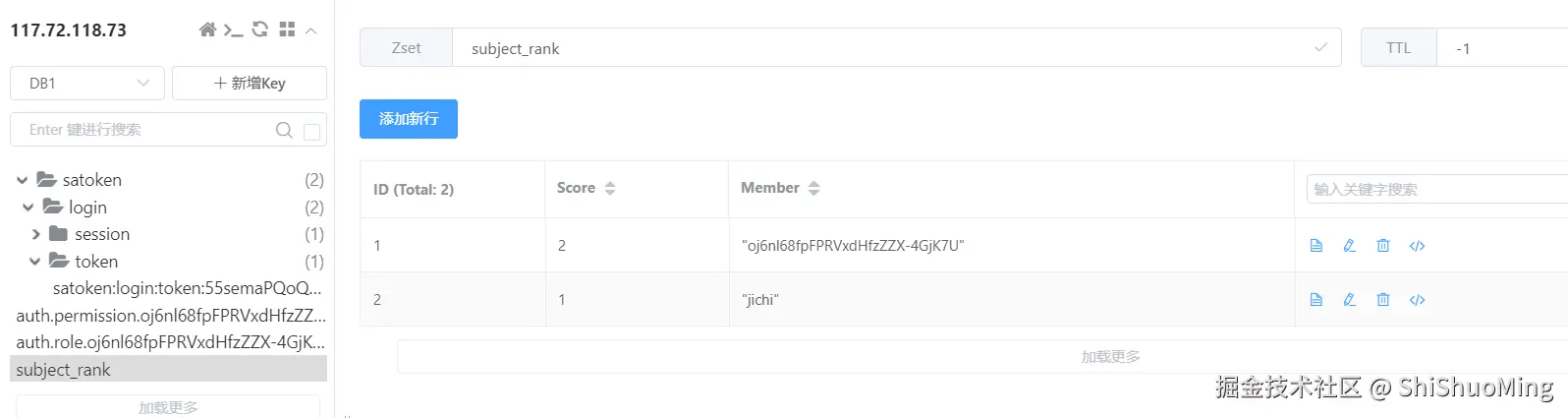Screen dimensions: 1568x418
Task: Sort the table by the Score column
Action: (x=609, y=188)
